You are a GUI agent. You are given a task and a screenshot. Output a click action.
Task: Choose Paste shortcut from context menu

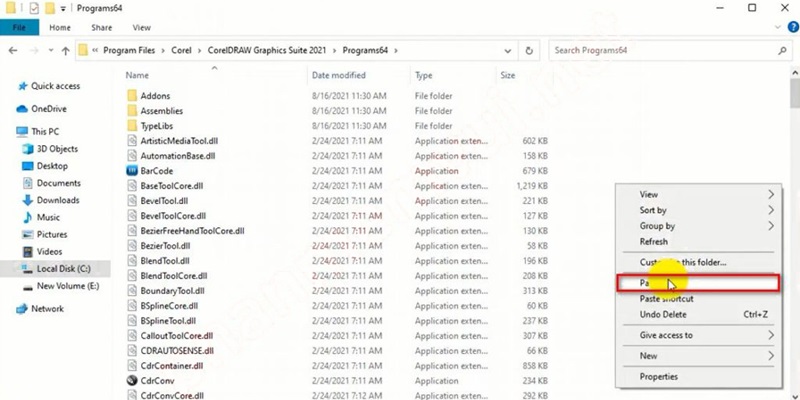[x=699, y=299]
